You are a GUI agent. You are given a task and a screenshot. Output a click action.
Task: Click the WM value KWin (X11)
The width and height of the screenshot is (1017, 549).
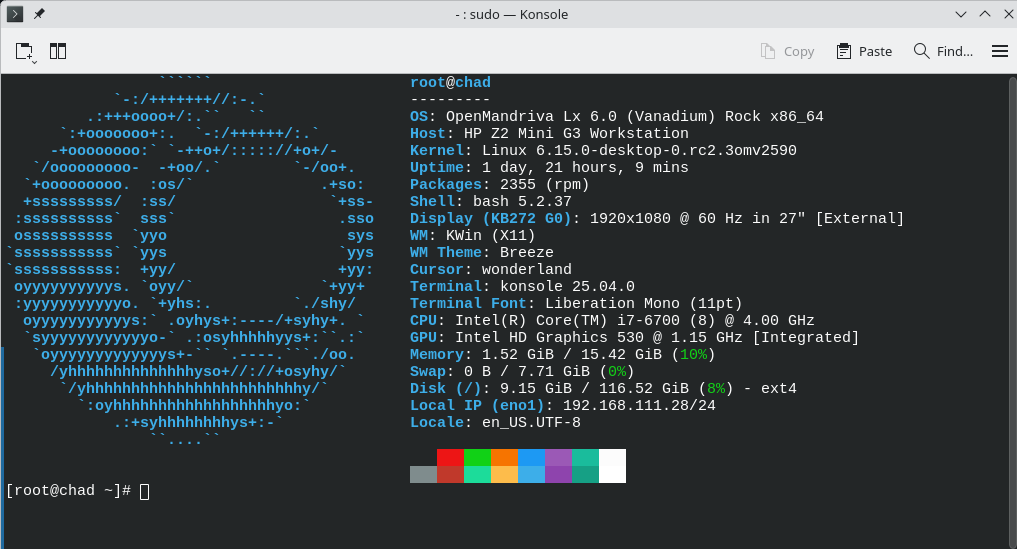click(490, 236)
